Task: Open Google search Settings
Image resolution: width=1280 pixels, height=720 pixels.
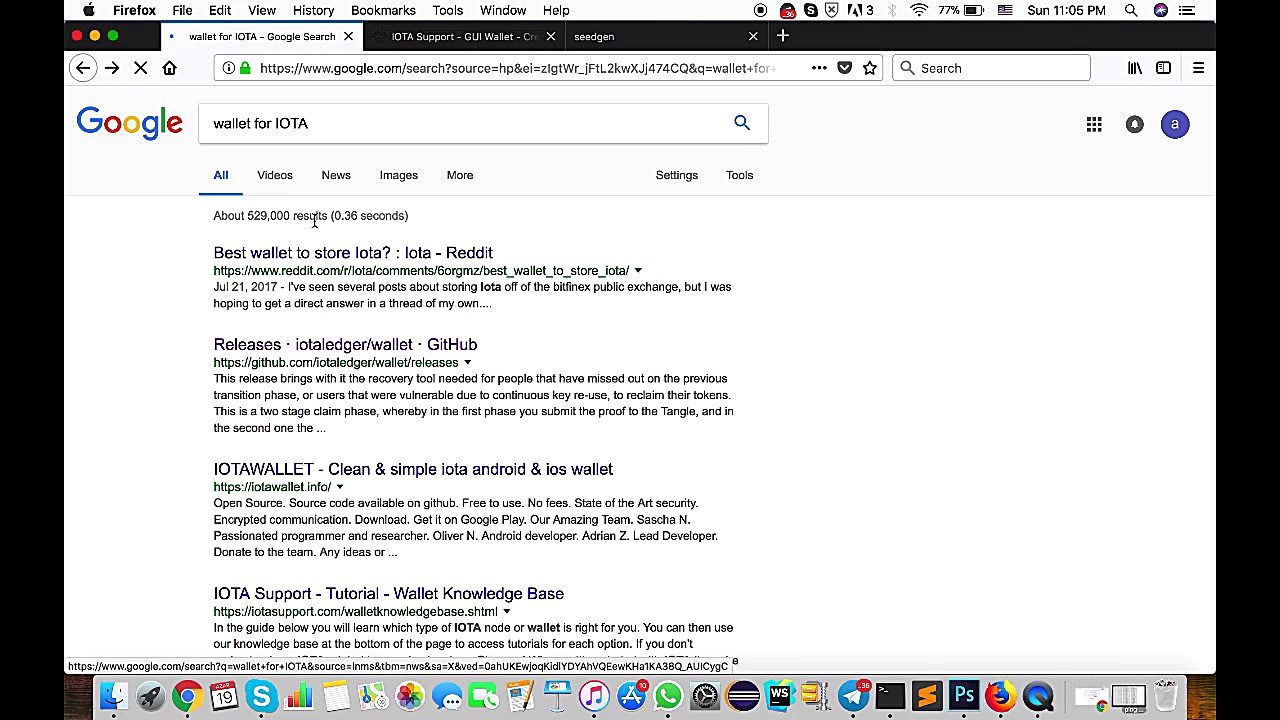Action: click(x=677, y=175)
